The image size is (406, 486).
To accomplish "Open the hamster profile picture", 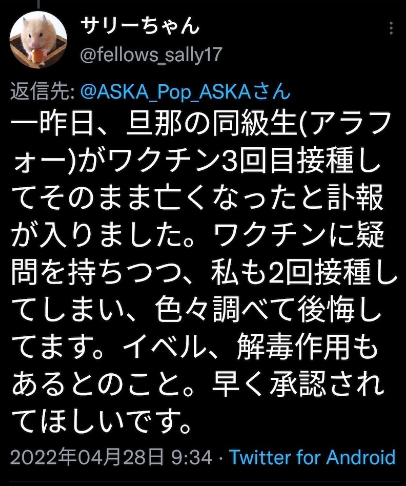I will pos(38,40).
